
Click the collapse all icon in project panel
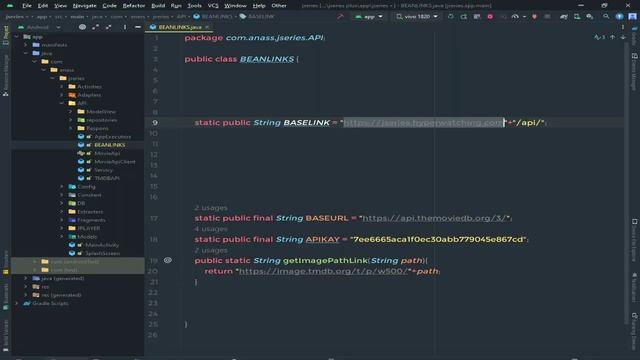tap(109, 27)
